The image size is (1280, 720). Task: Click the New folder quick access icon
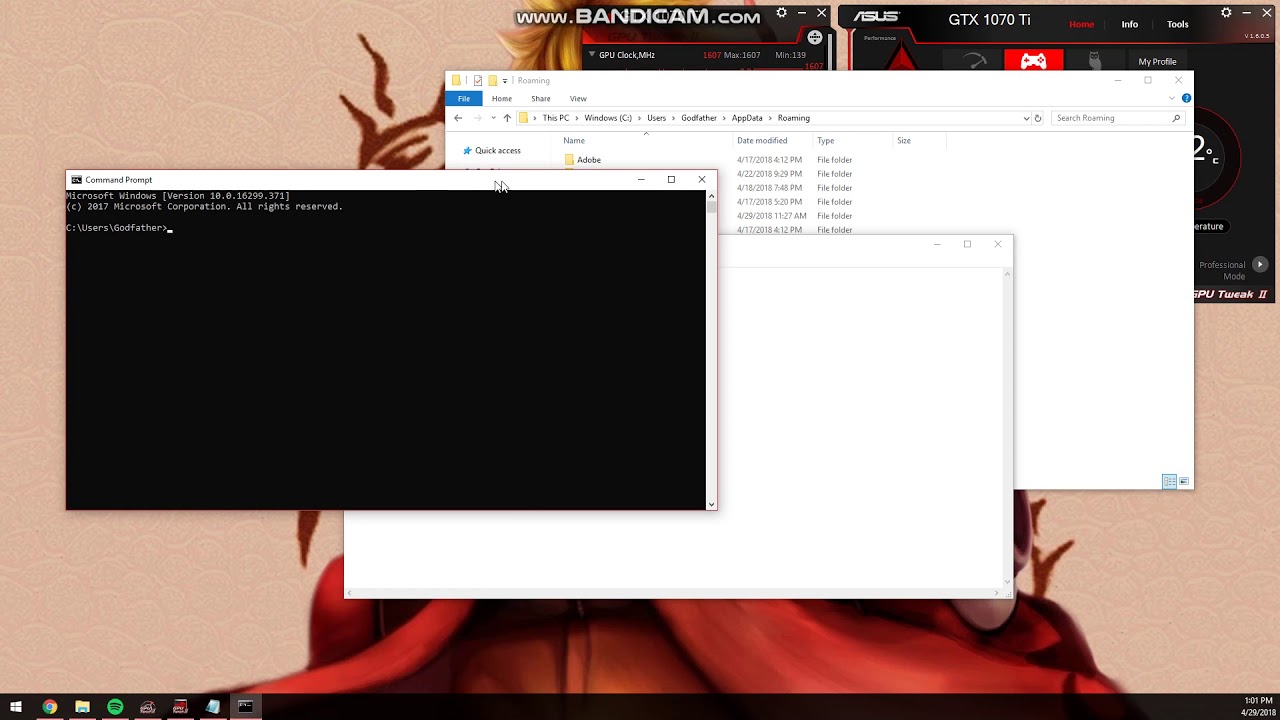[x=492, y=81]
